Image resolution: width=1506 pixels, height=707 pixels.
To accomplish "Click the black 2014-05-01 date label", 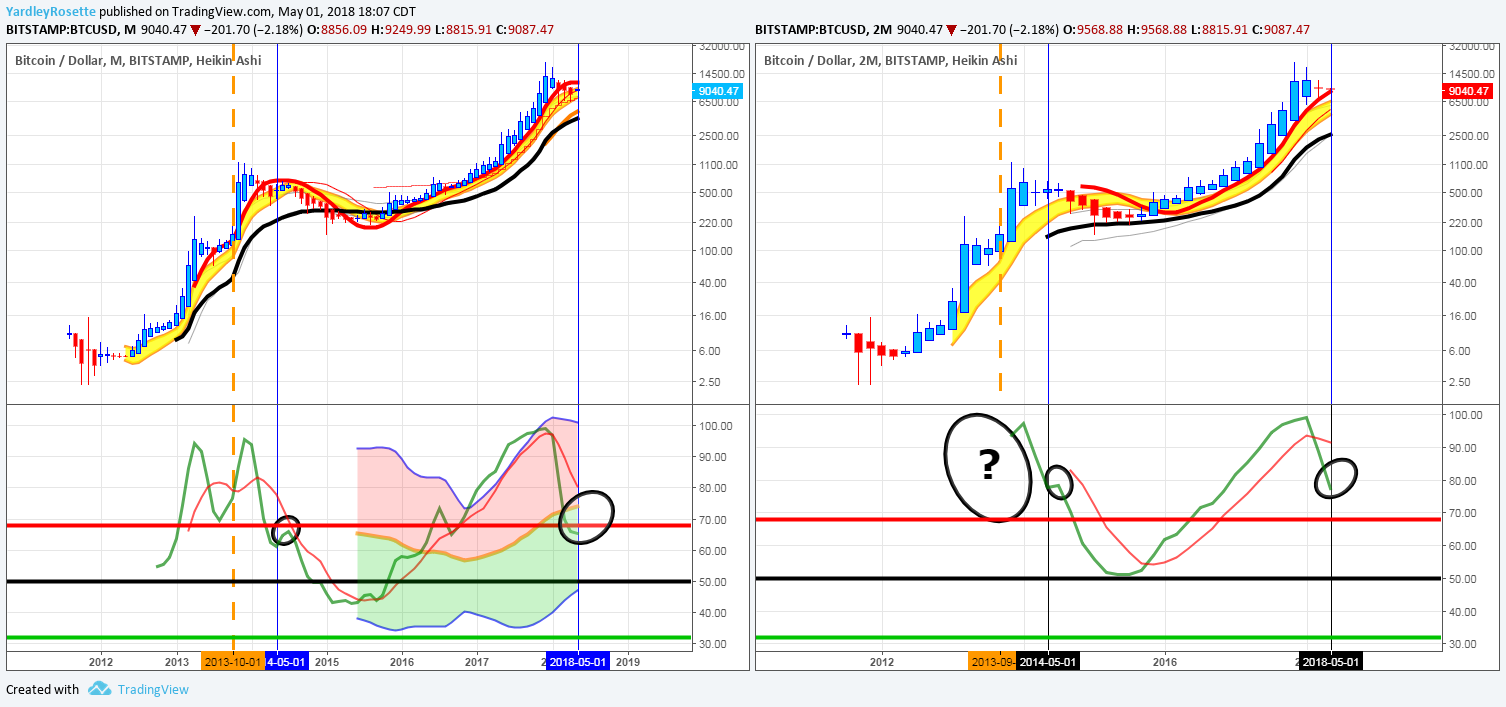I will click(x=1048, y=661).
